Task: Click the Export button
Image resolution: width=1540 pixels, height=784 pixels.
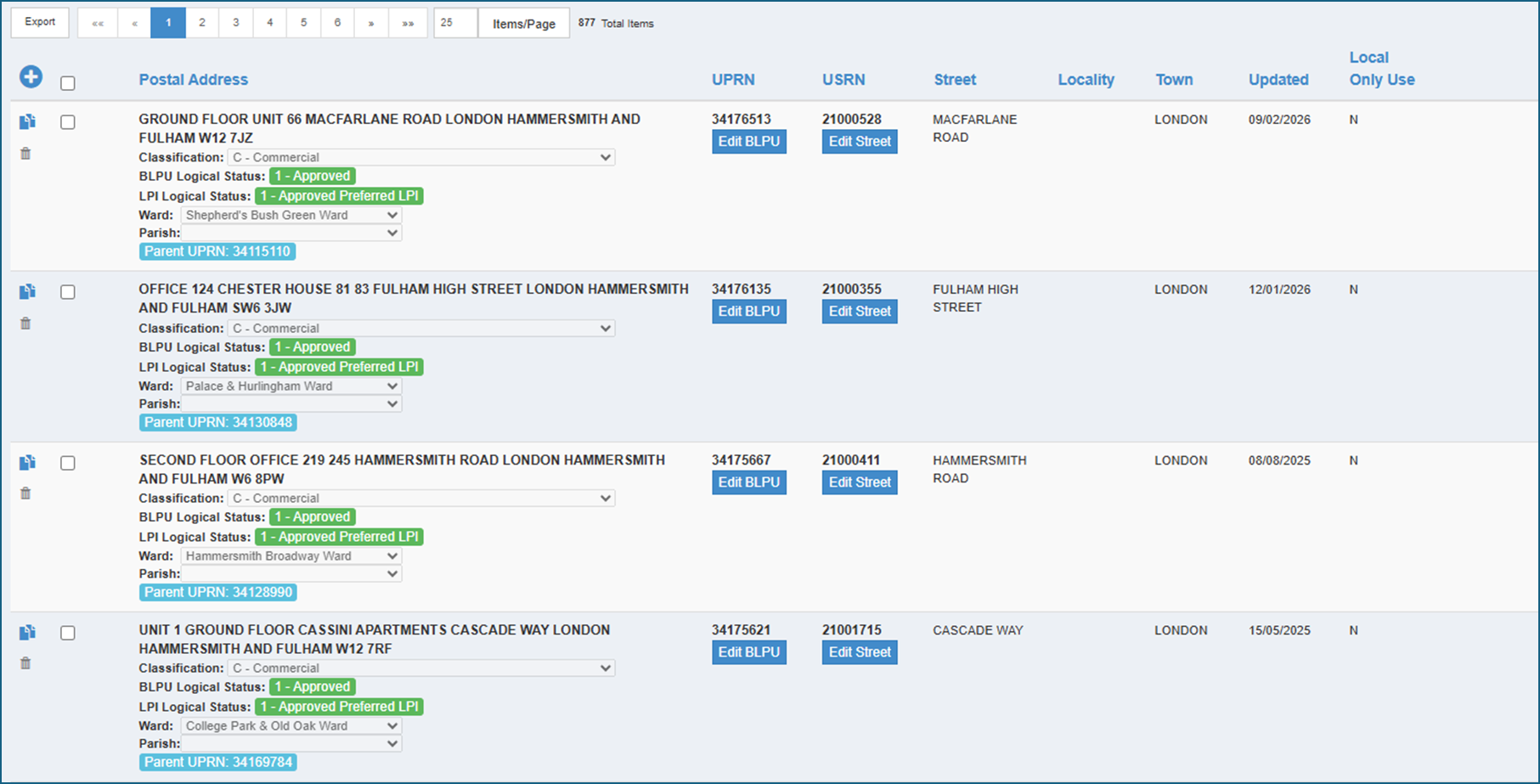Action: coord(40,22)
